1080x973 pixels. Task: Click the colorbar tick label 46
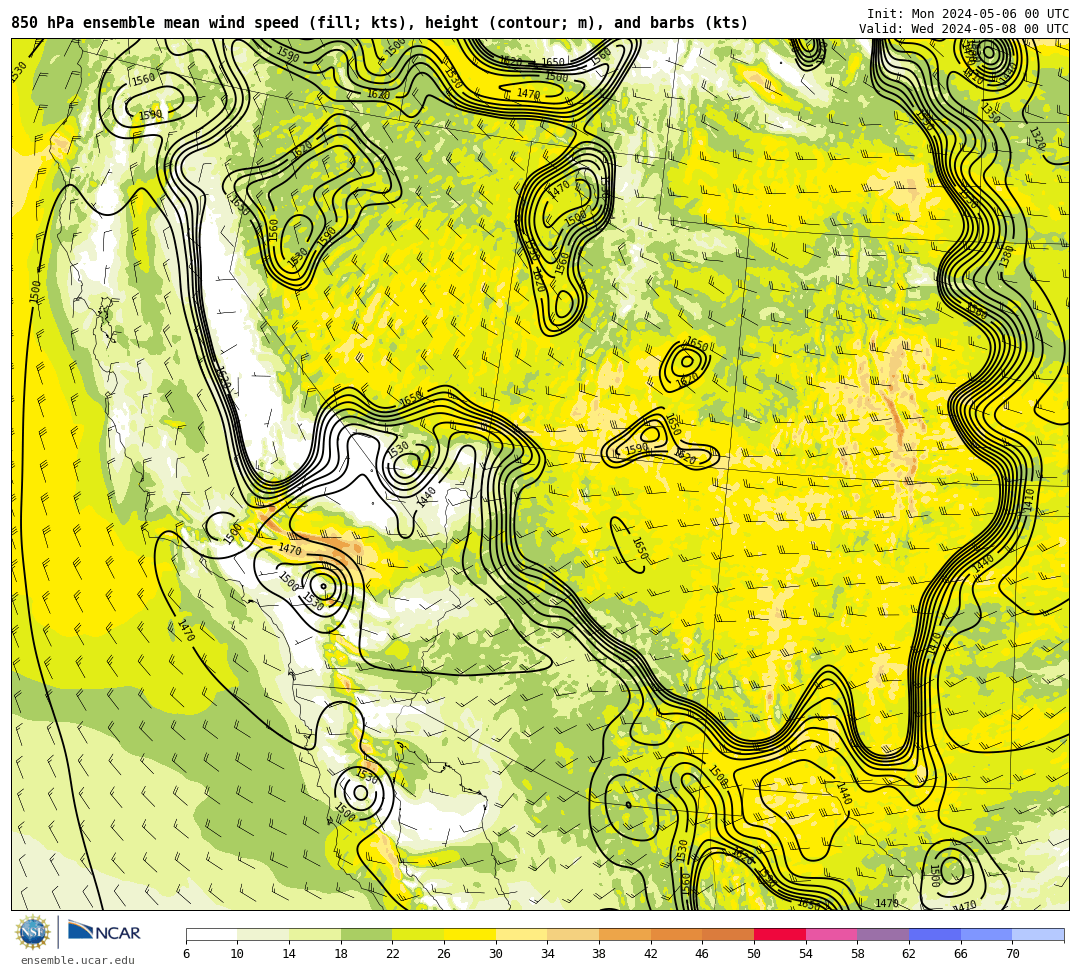coord(702,954)
